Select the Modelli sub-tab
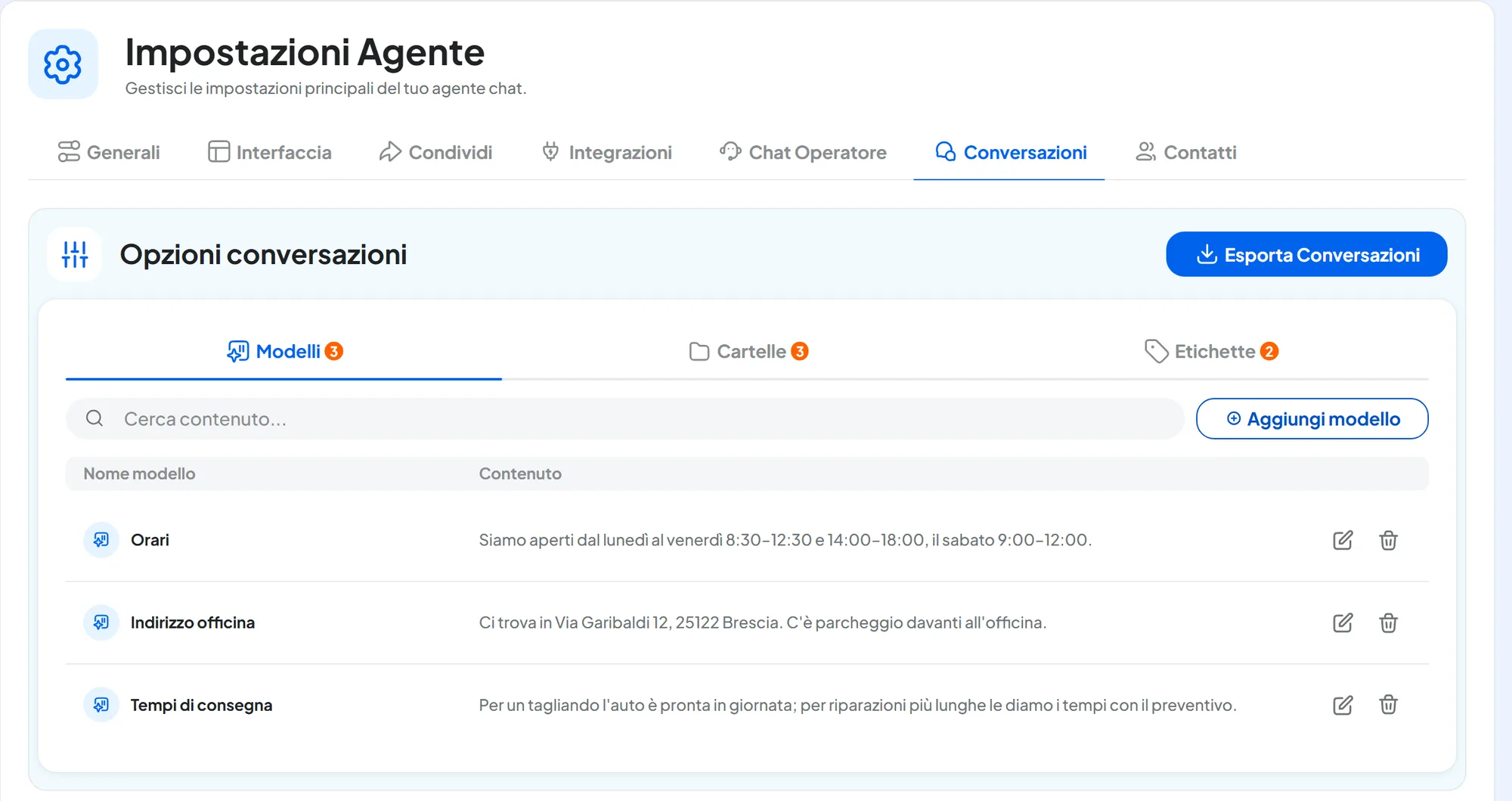1512x801 pixels. (284, 351)
